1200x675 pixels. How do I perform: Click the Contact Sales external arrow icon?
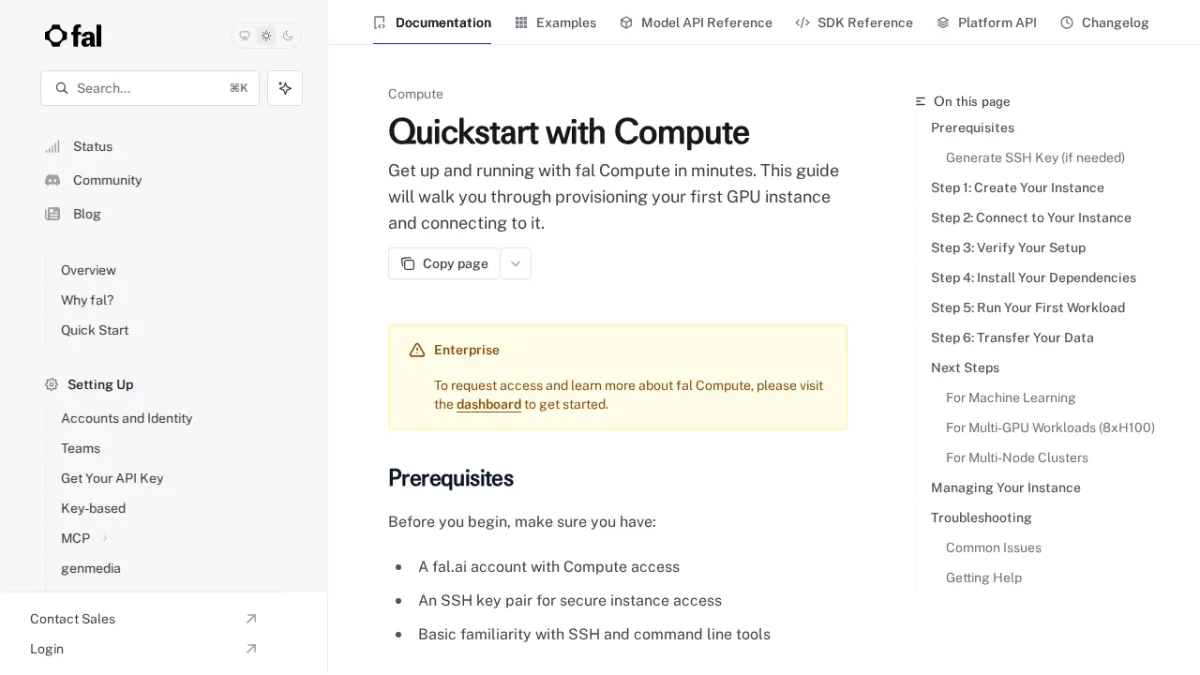coord(251,619)
